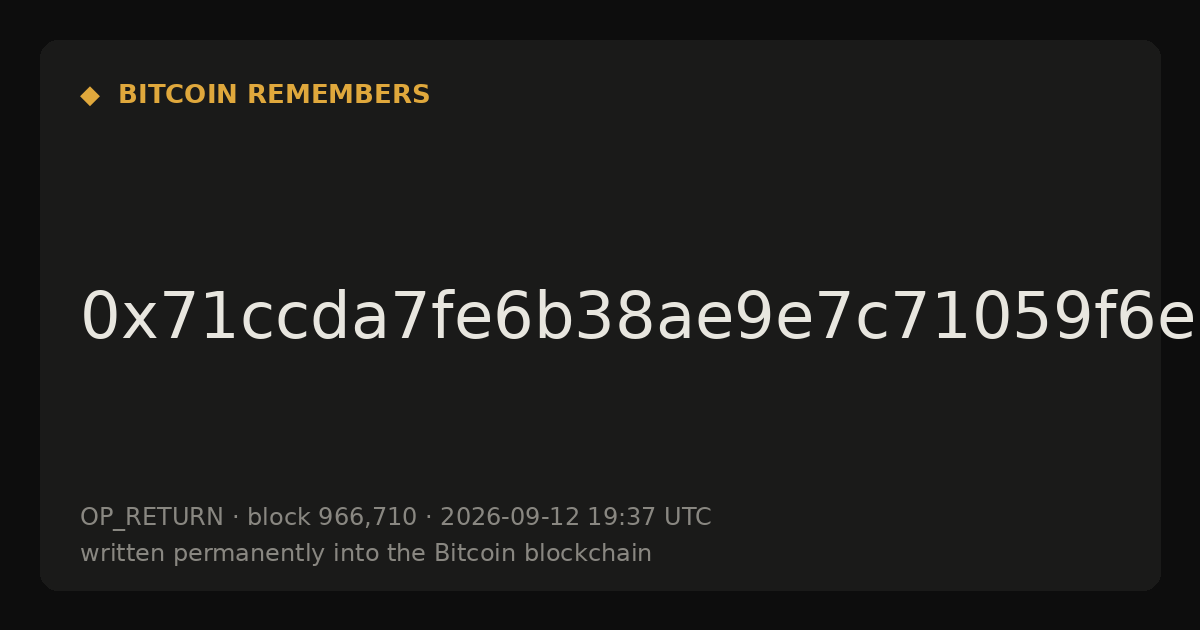This screenshot has height=630, width=1200.
Task: Click the large 0x71ccda hex string
Action: pyautogui.click(x=638, y=318)
